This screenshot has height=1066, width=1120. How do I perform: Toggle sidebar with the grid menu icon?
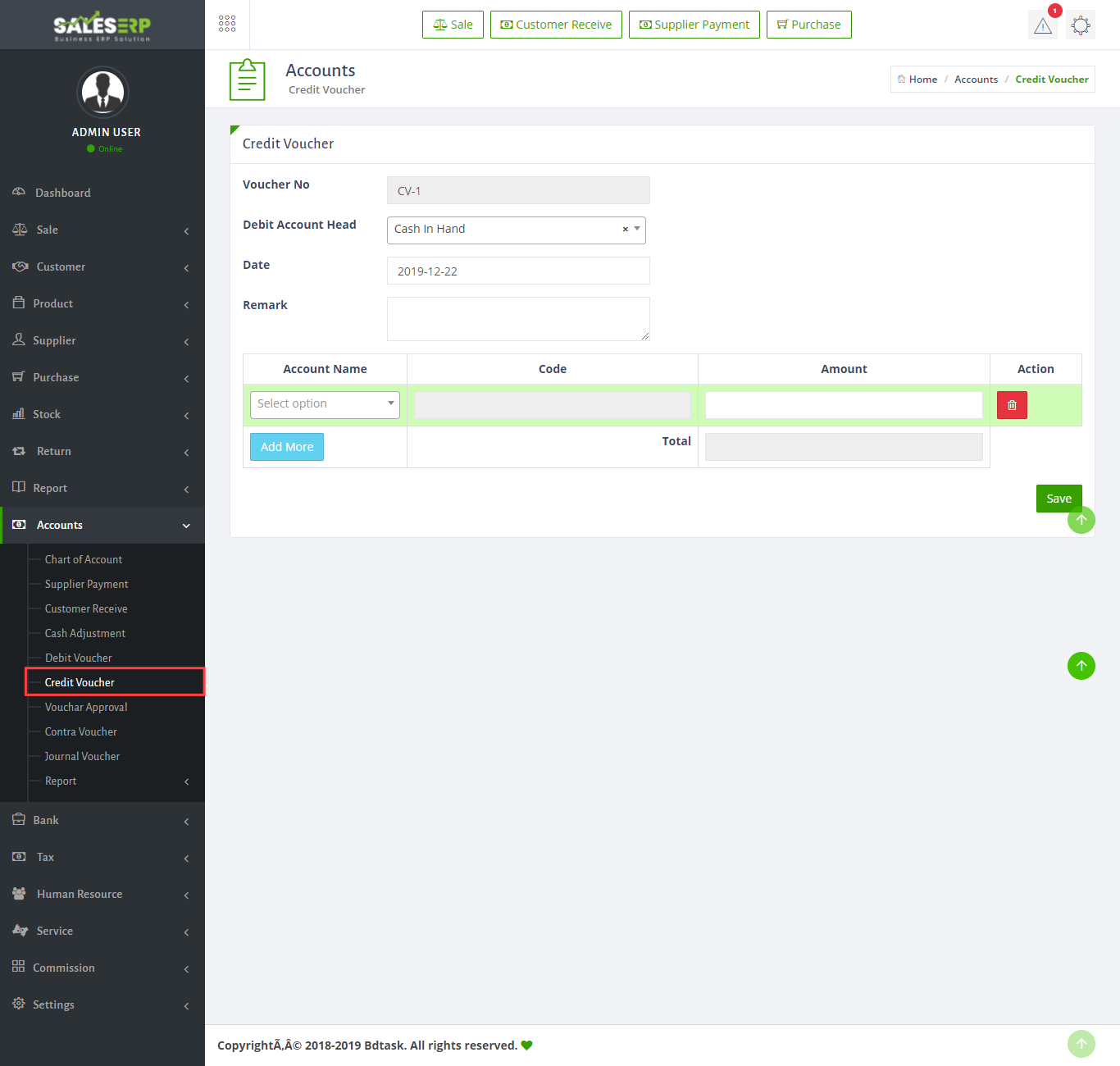click(x=227, y=24)
